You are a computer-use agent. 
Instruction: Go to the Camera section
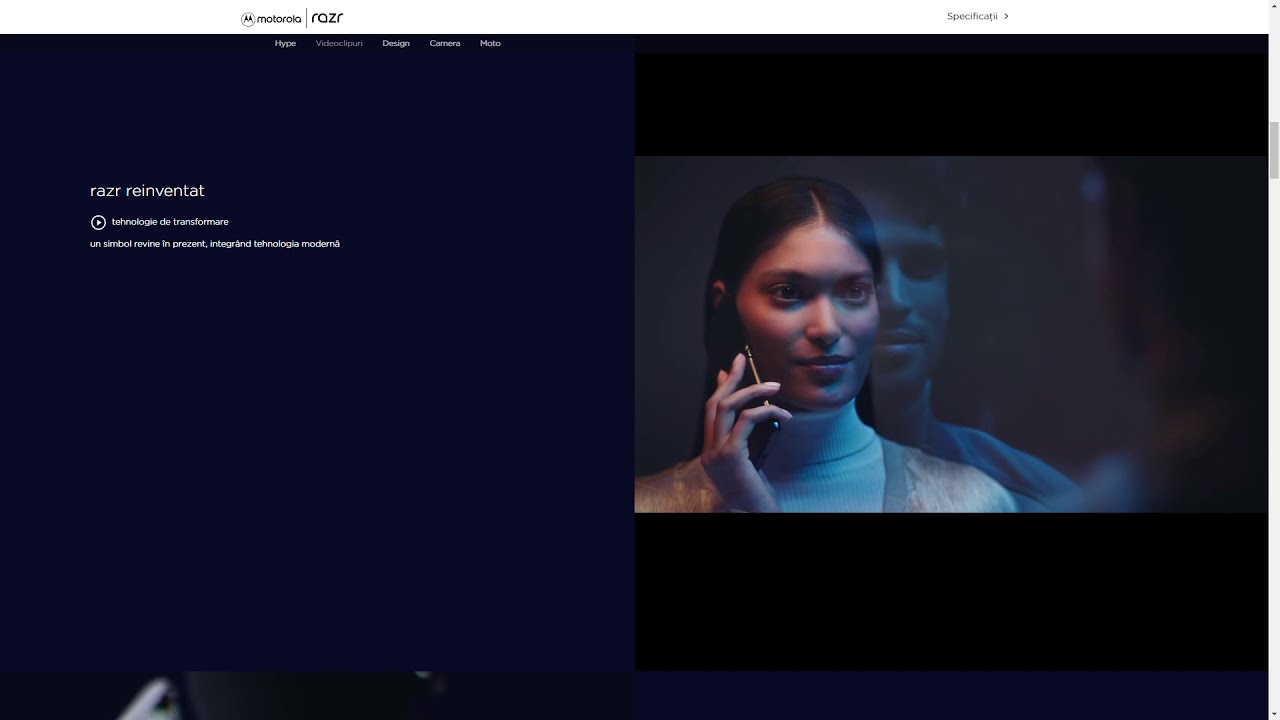(445, 43)
